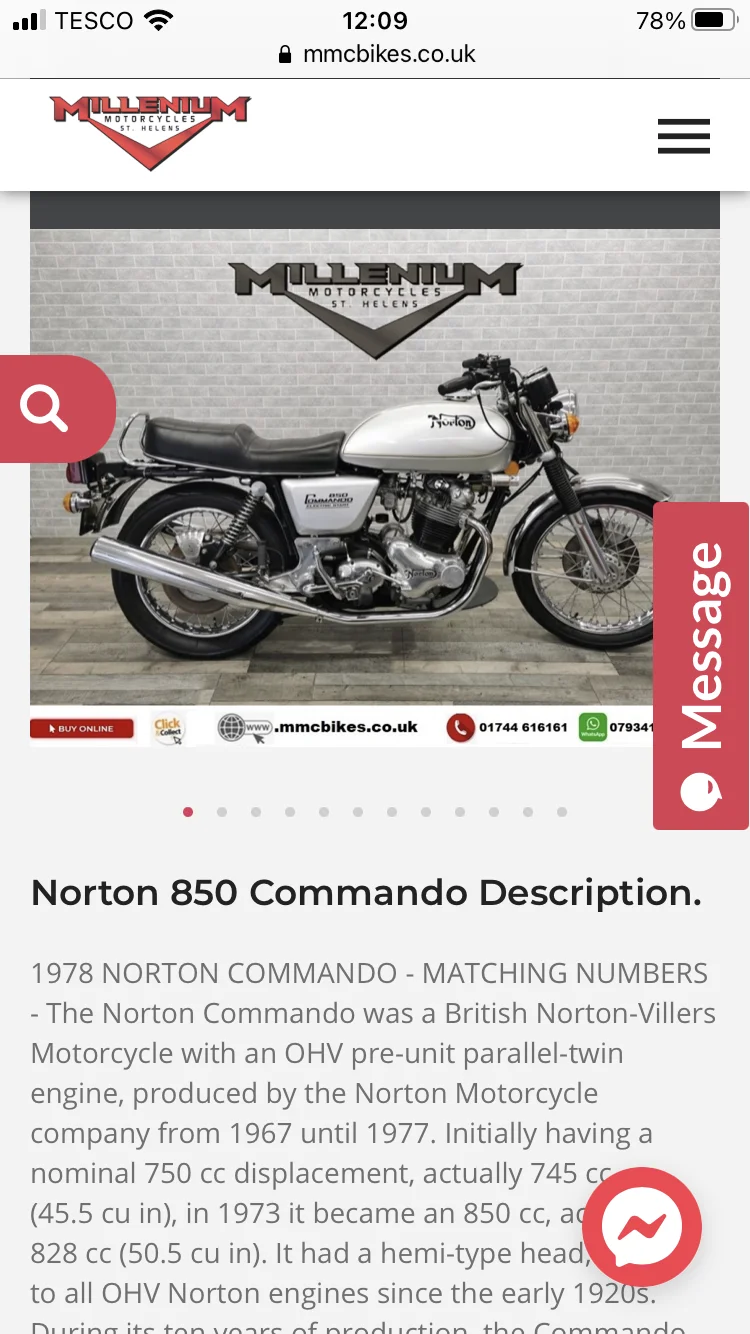Click the Millenium Motorcycles header logo
Viewport: 750px width, 1334px height.
click(150, 131)
